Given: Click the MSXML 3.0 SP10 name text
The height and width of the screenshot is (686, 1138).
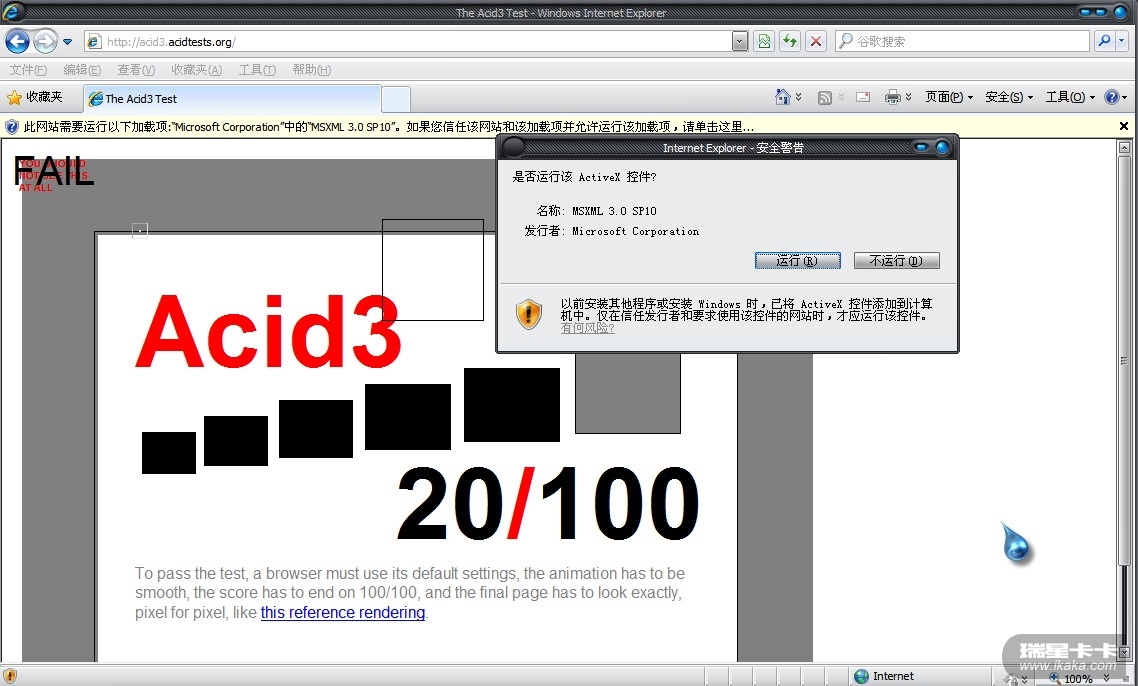Looking at the screenshot, I should [614, 211].
